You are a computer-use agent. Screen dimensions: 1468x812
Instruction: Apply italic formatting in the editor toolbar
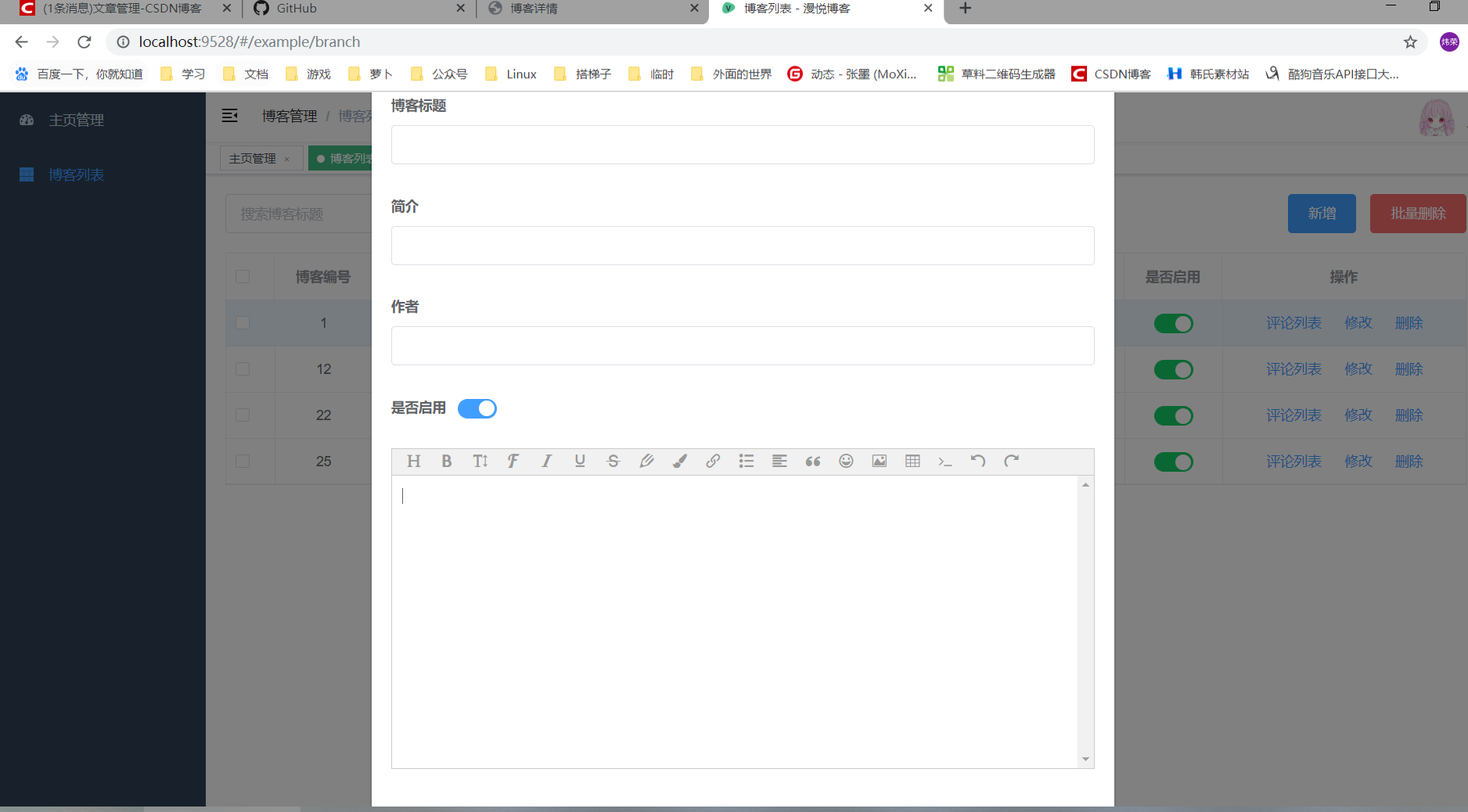pyautogui.click(x=546, y=462)
